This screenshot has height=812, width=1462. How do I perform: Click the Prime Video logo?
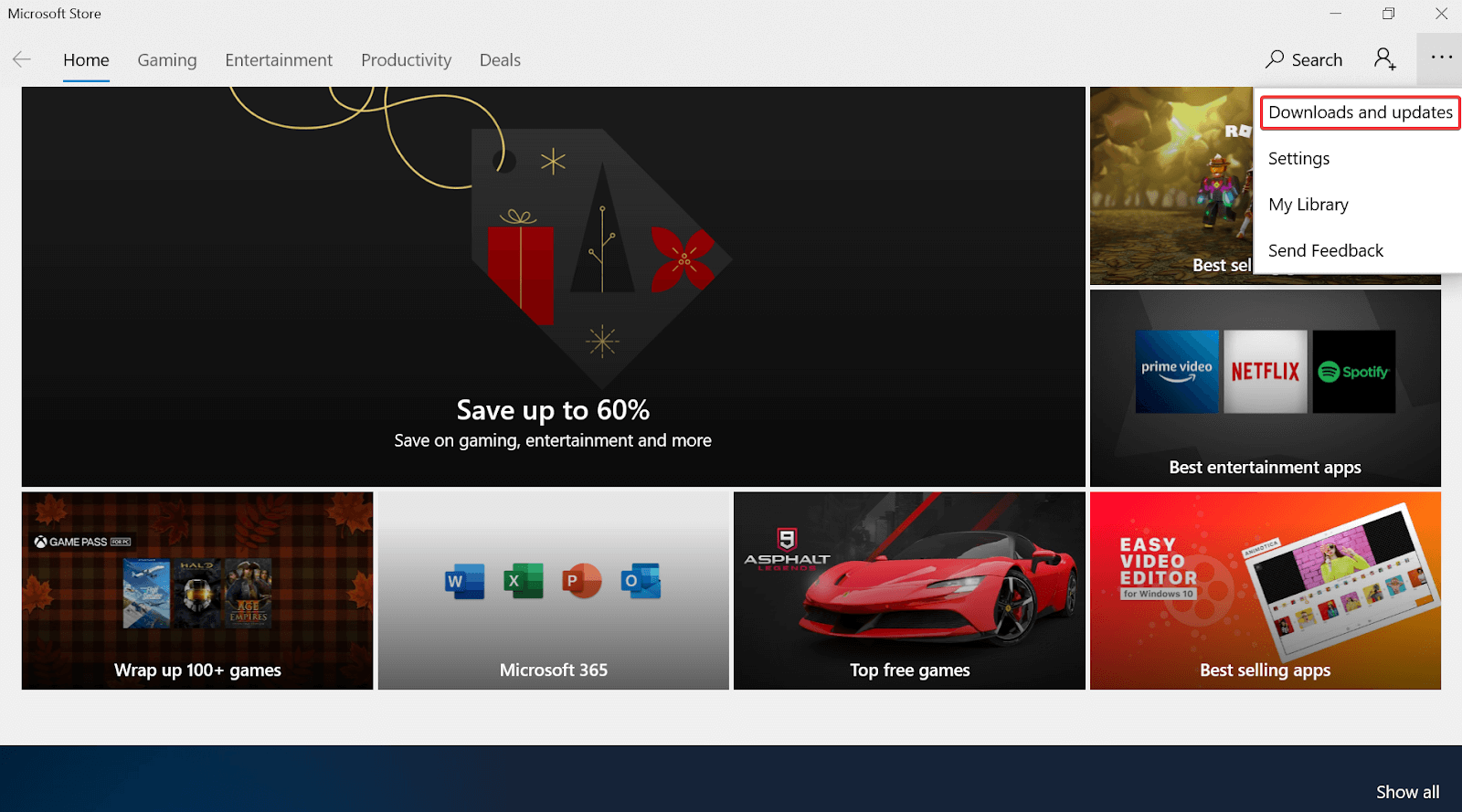(x=1176, y=372)
